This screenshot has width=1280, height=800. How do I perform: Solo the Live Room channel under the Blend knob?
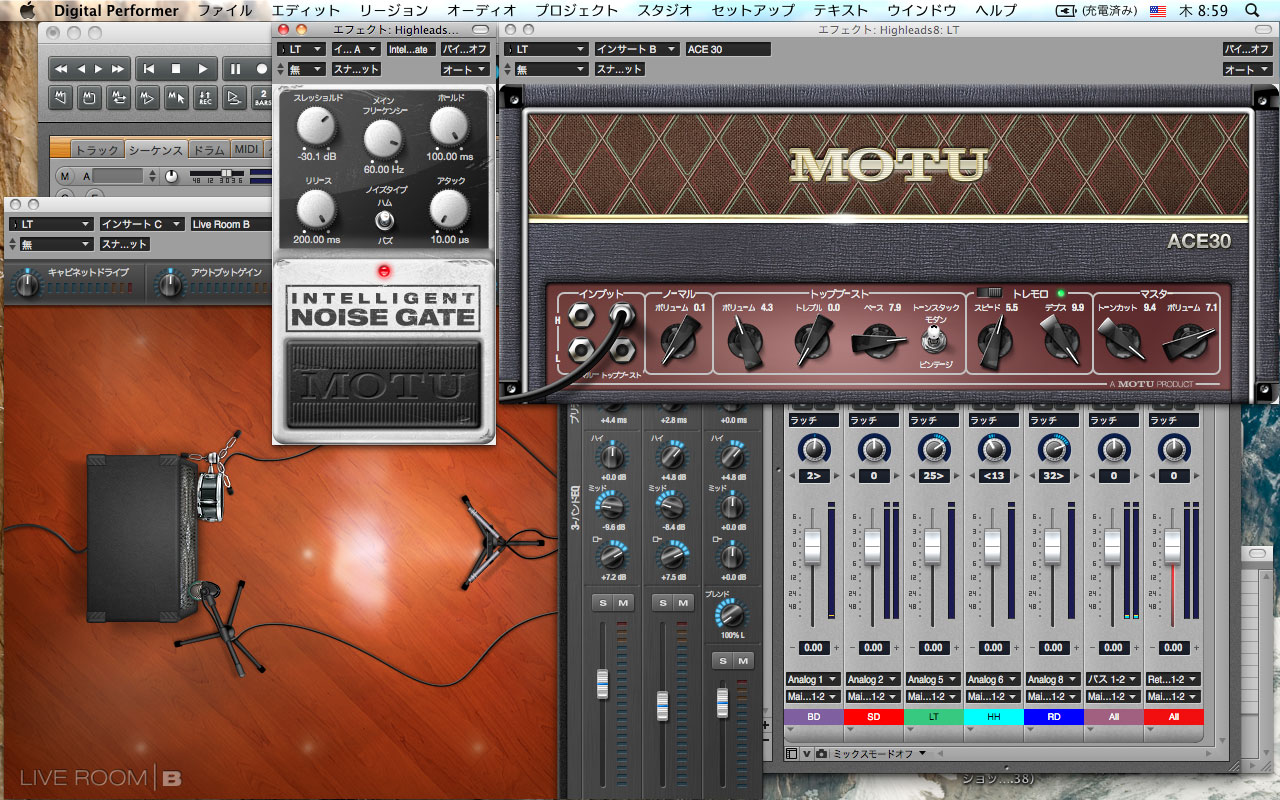(x=722, y=661)
